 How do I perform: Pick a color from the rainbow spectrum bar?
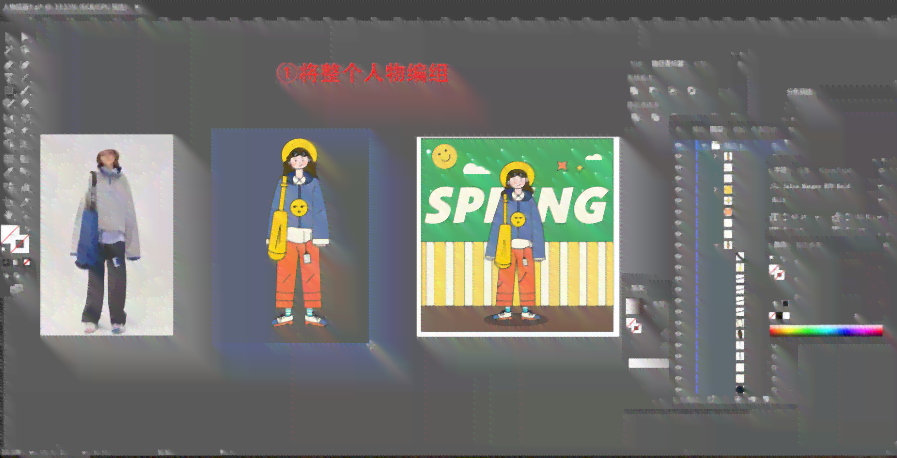825,330
